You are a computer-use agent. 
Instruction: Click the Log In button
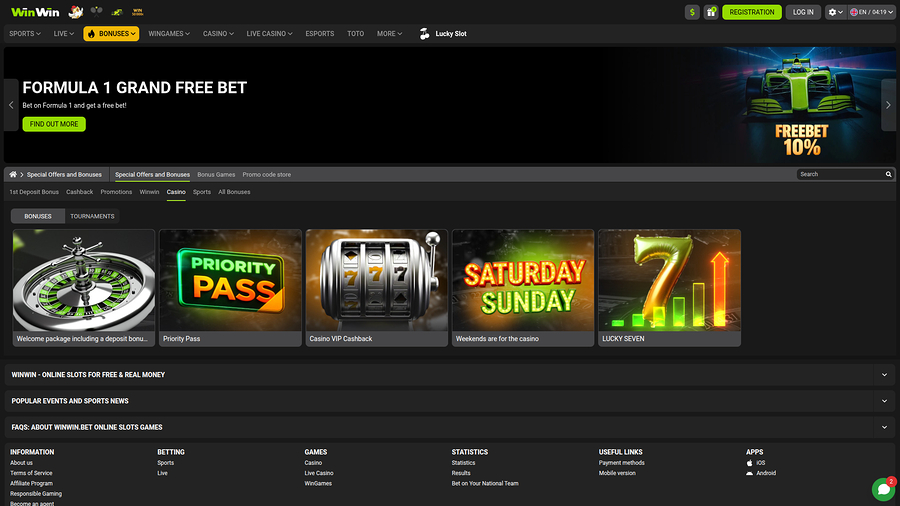click(803, 12)
